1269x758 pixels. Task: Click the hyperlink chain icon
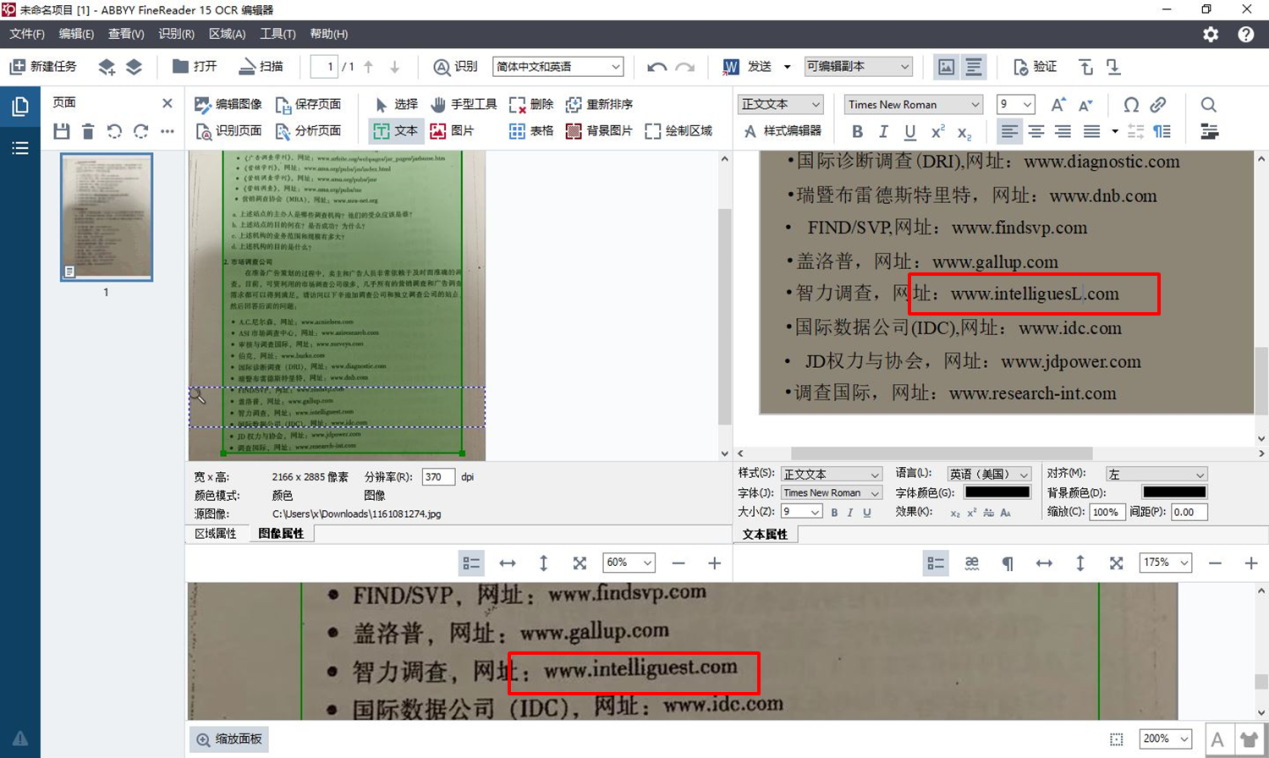pos(1157,104)
